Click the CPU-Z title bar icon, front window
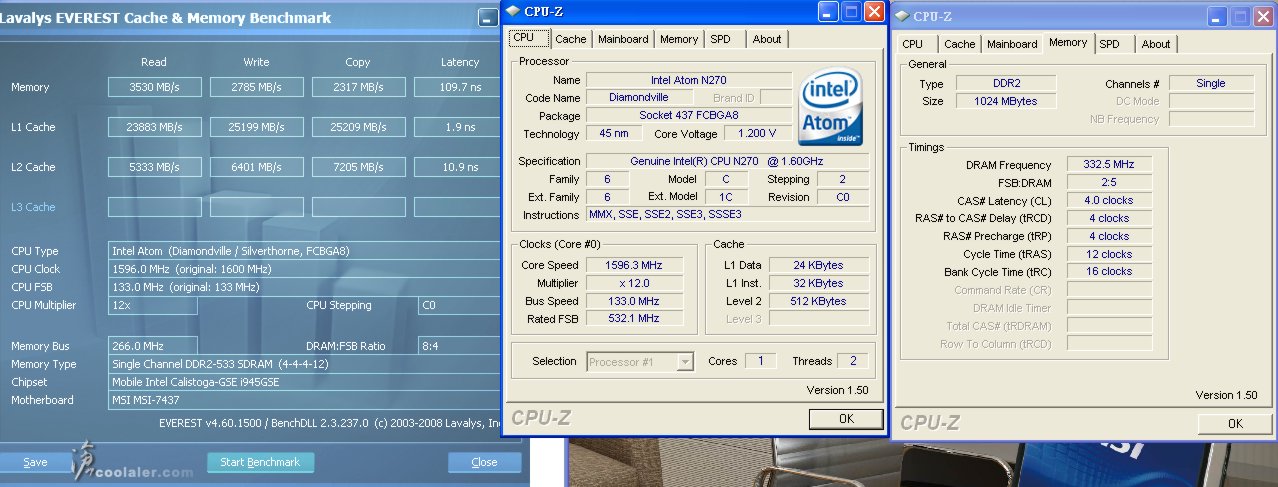Screen dimensions: 1278x487 (x=513, y=11)
